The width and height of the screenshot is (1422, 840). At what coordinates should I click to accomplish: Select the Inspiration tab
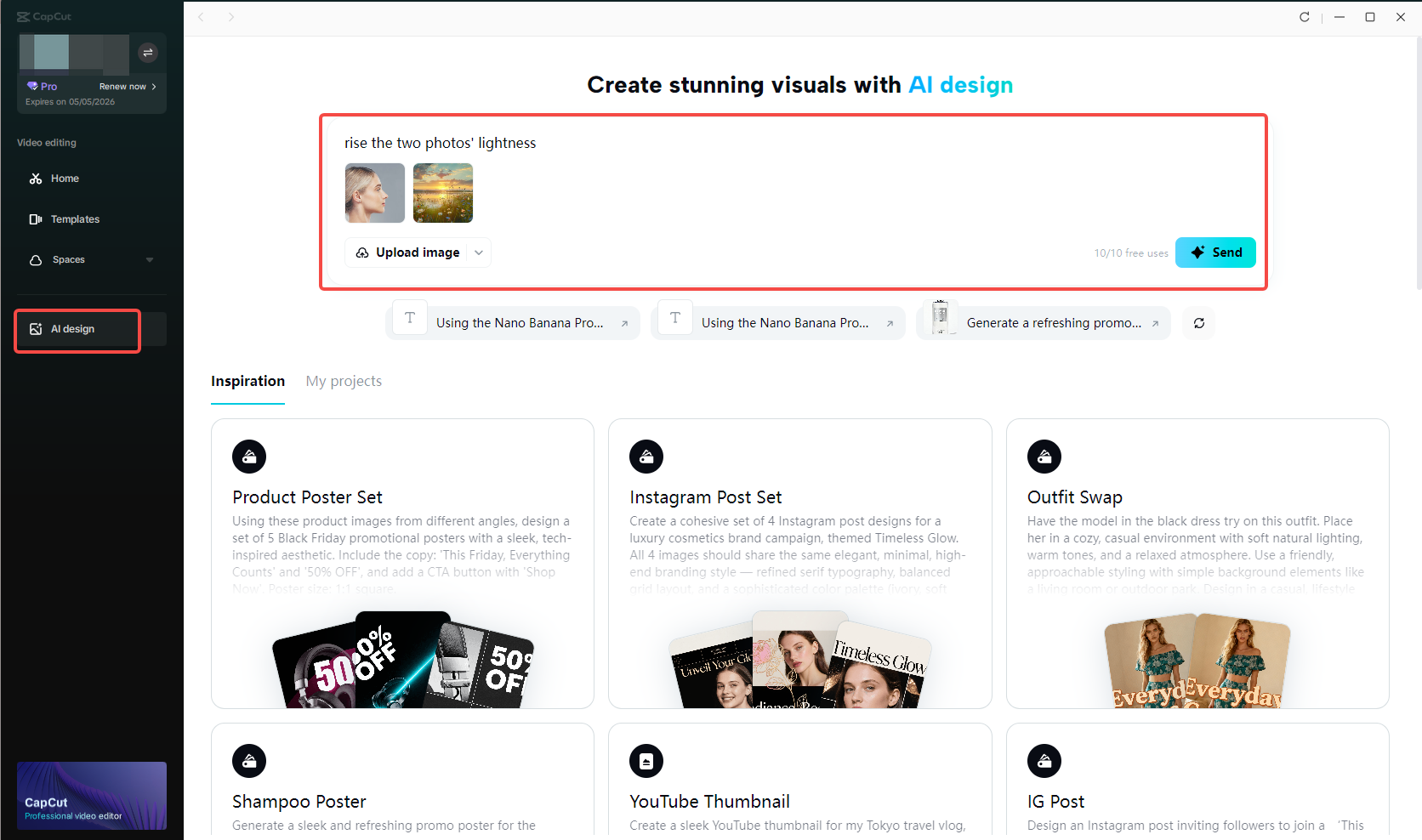pos(247,381)
